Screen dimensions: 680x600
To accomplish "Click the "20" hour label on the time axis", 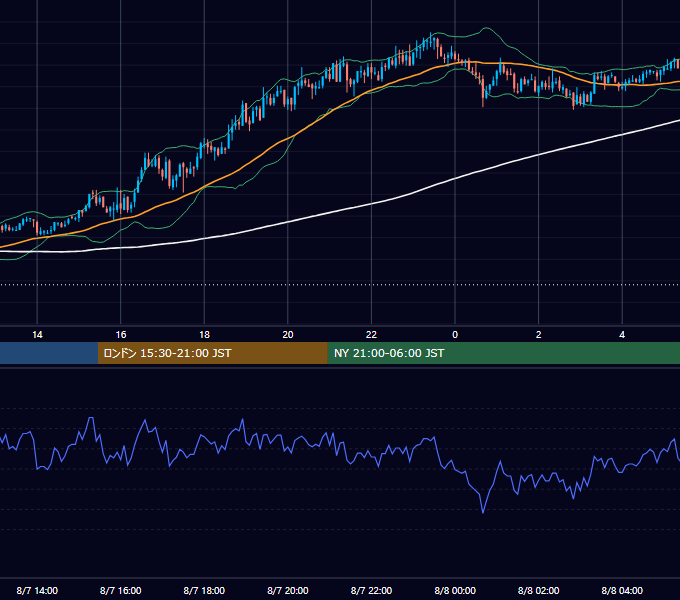I will [x=288, y=335].
